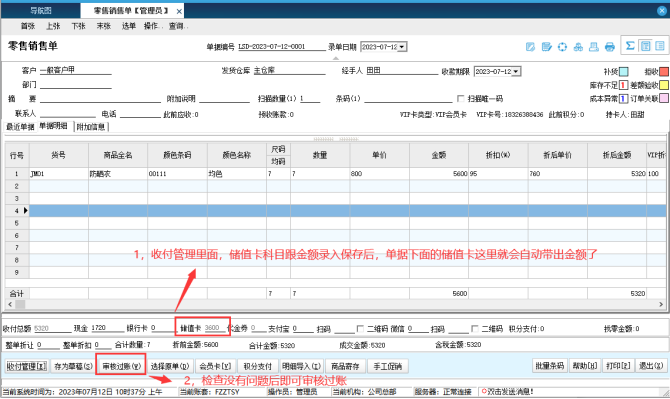Click the yellow 差额验收 color swatch
The height and width of the screenshot is (399, 670).
click(x=664, y=85)
